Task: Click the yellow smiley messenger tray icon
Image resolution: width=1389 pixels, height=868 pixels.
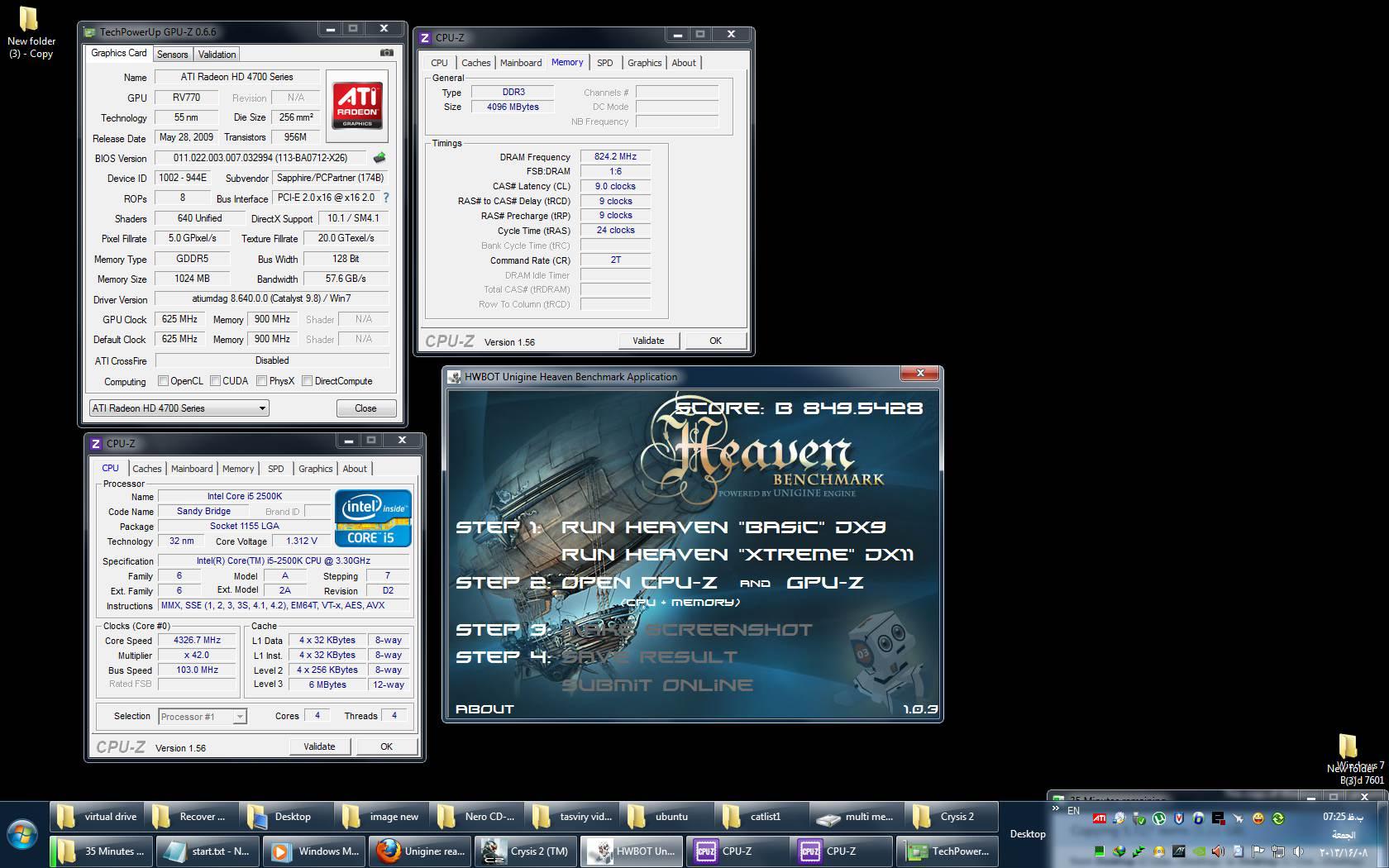Action: coord(1258,818)
